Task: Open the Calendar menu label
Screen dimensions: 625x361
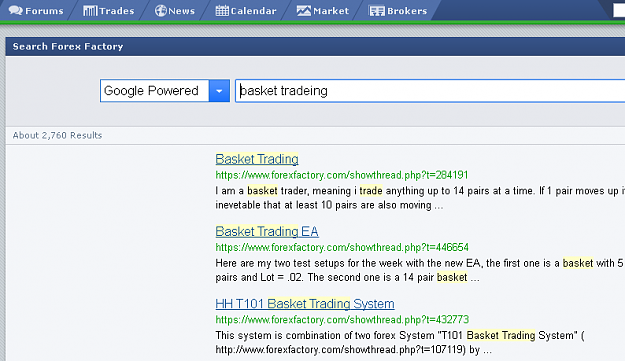Action: (x=254, y=11)
